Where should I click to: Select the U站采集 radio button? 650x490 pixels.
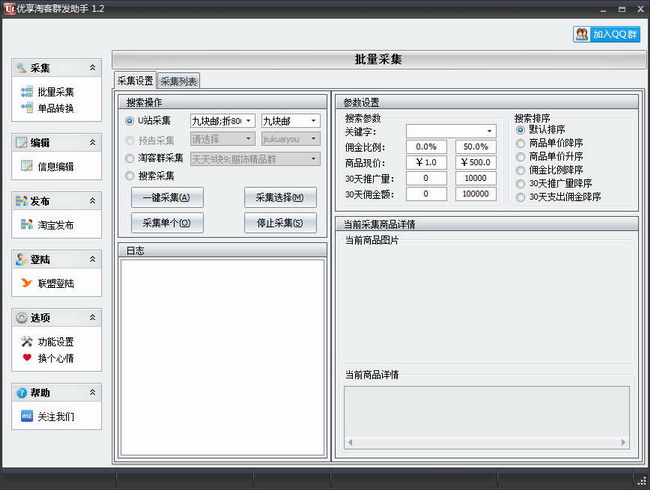129,121
